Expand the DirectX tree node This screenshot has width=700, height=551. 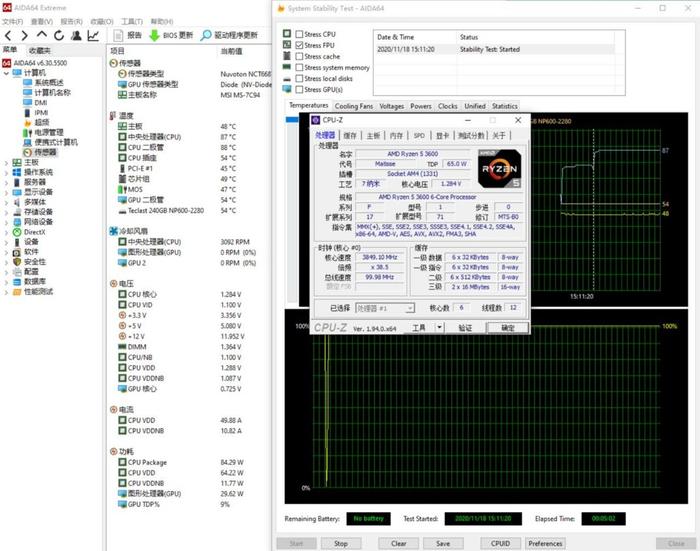[6, 232]
